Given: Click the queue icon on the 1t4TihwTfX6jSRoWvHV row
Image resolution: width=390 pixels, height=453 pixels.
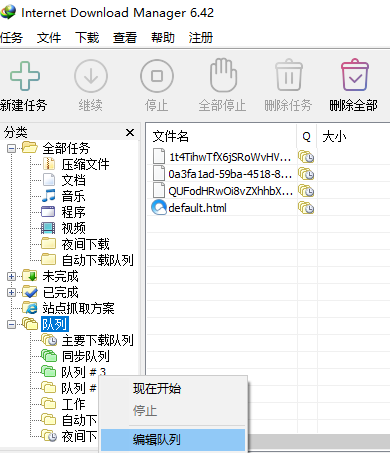Looking at the screenshot, I should click(x=306, y=157).
